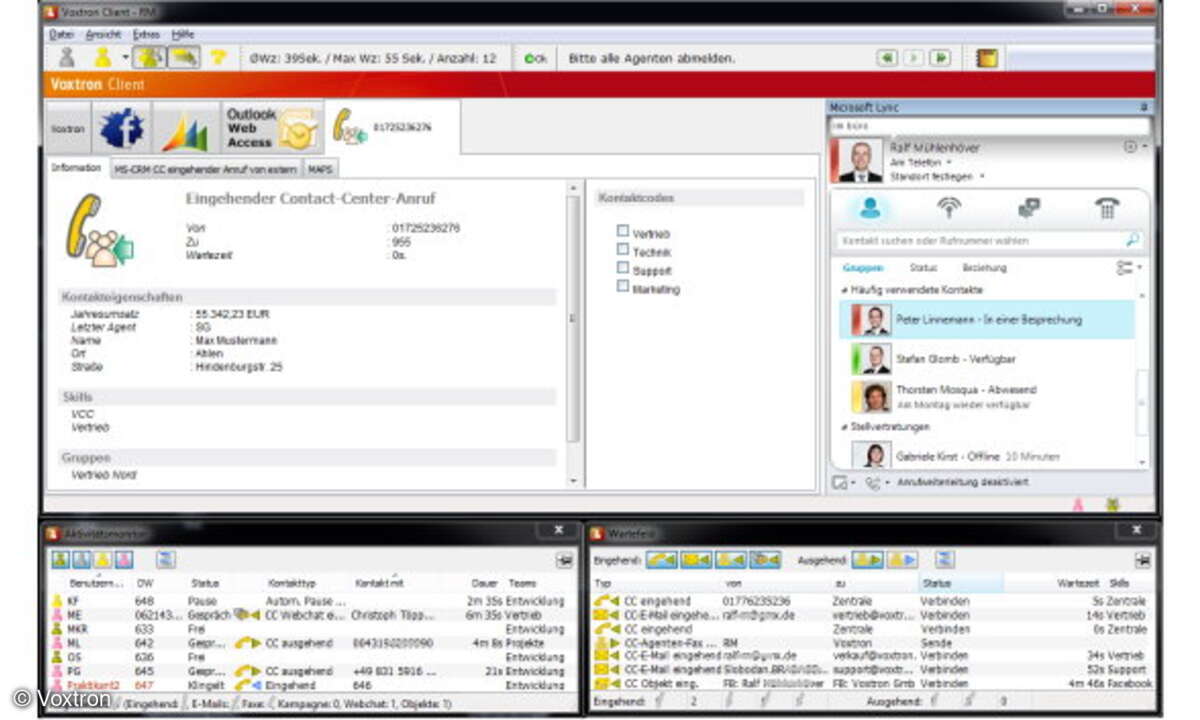Click the green rewind arrow button
This screenshot has width=1200, height=720.
tap(887, 58)
